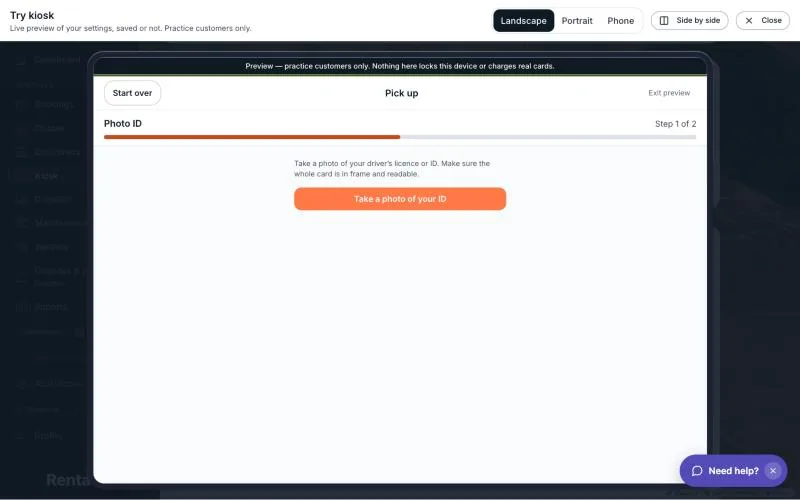Close the Try kiosk preview
Image resolution: width=800 pixels, height=500 pixels.
[763, 20]
